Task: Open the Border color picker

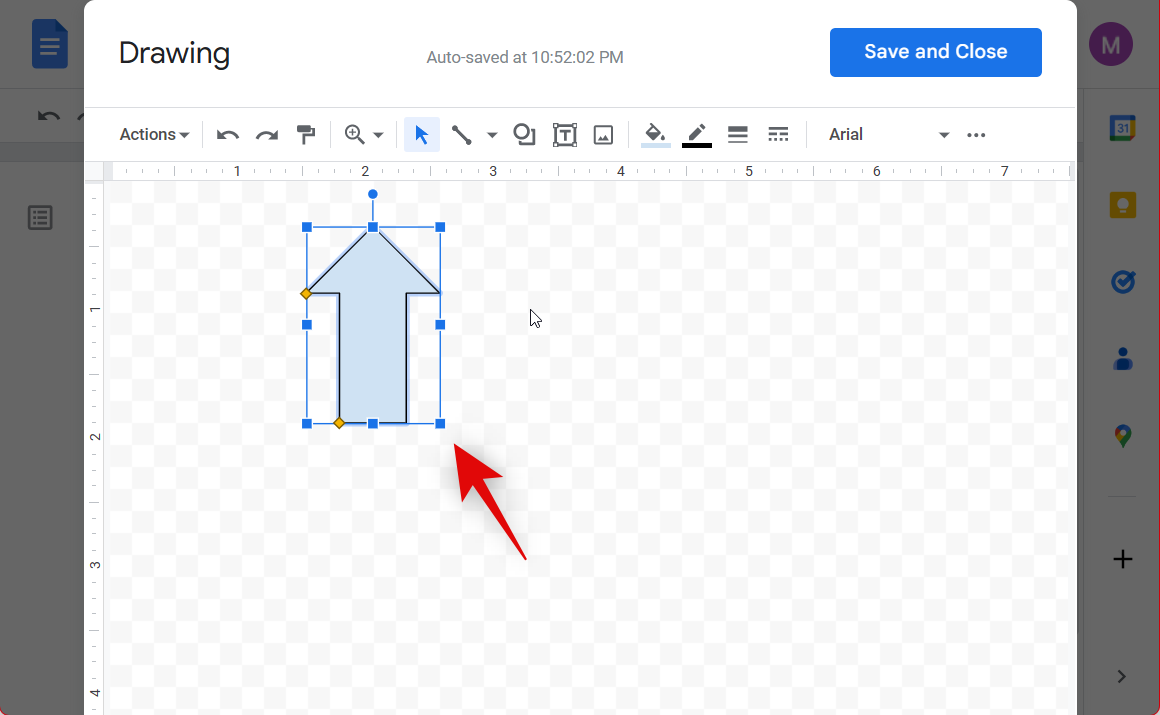Action: click(x=696, y=135)
